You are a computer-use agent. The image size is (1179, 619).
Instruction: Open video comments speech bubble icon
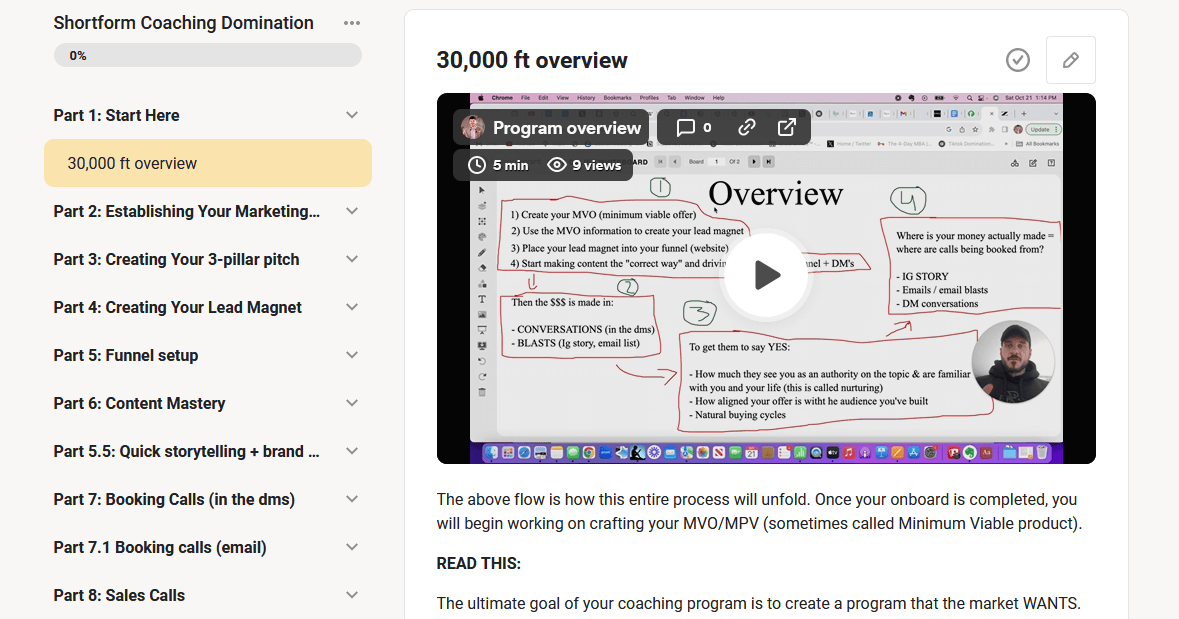click(x=686, y=128)
